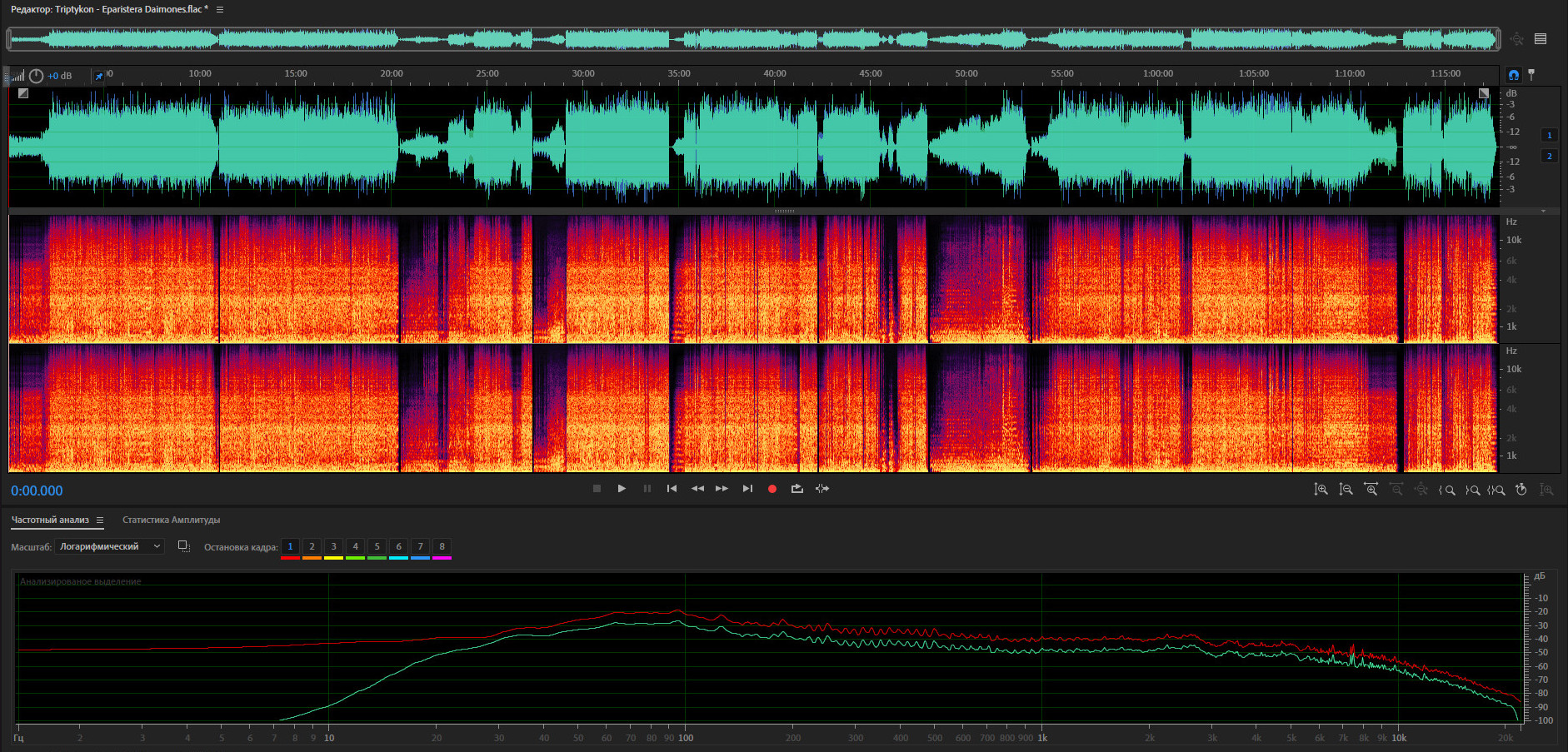Screen dimensions: 1568x752
Task: Click the -3 dB label on amplitude scale
Action: point(1511,104)
